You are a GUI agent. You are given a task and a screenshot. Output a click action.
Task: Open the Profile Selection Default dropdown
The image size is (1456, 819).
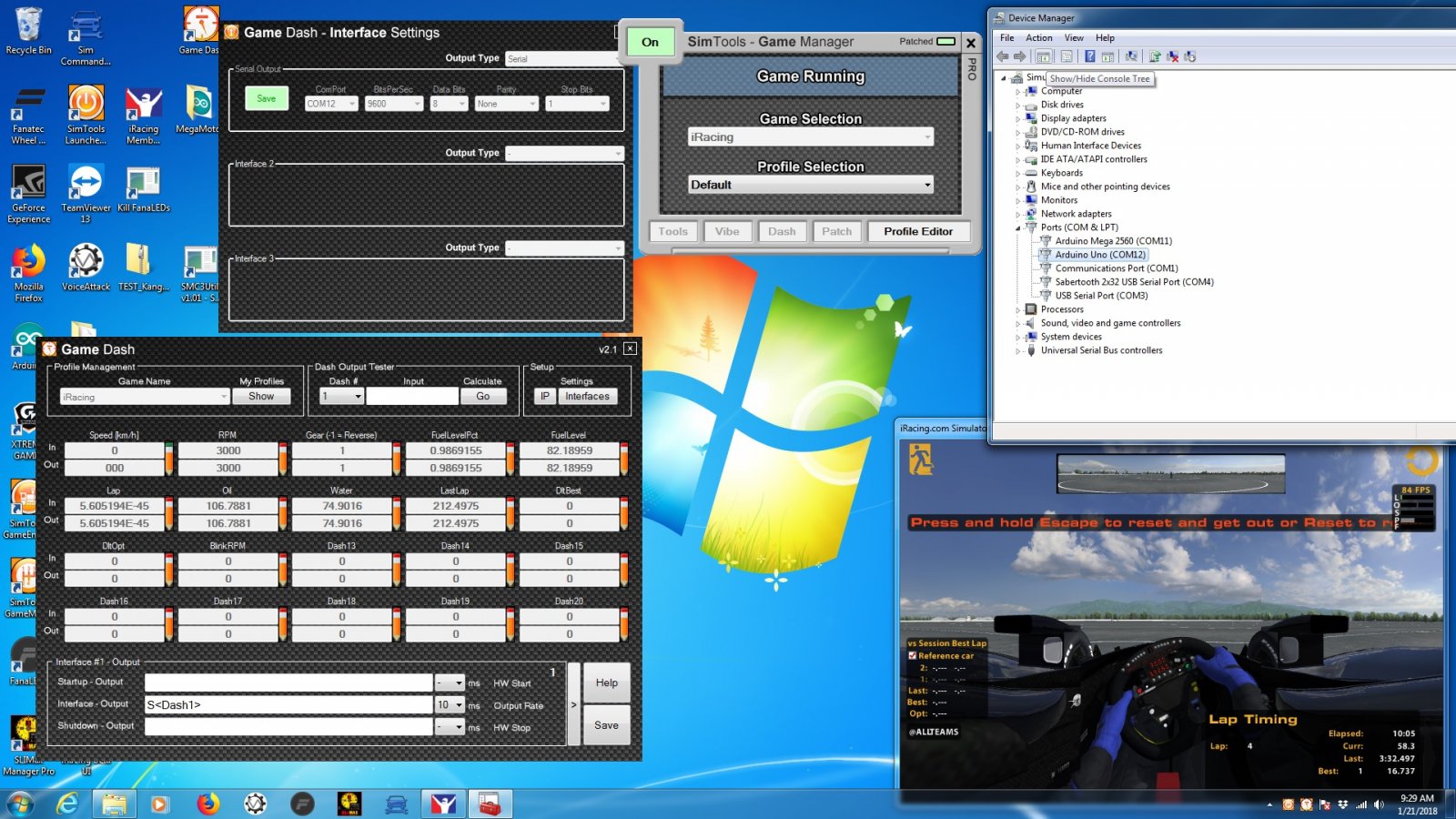click(810, 185)
